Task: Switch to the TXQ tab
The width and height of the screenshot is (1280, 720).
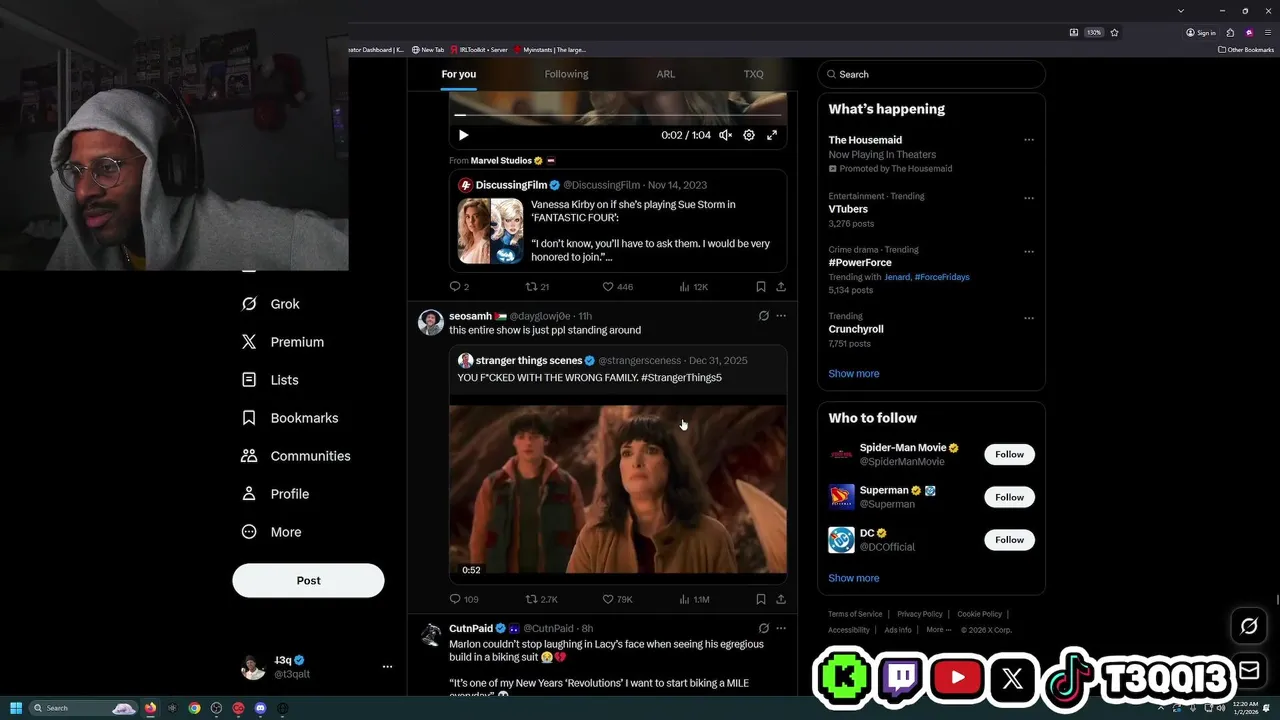Action: point(753,74)
